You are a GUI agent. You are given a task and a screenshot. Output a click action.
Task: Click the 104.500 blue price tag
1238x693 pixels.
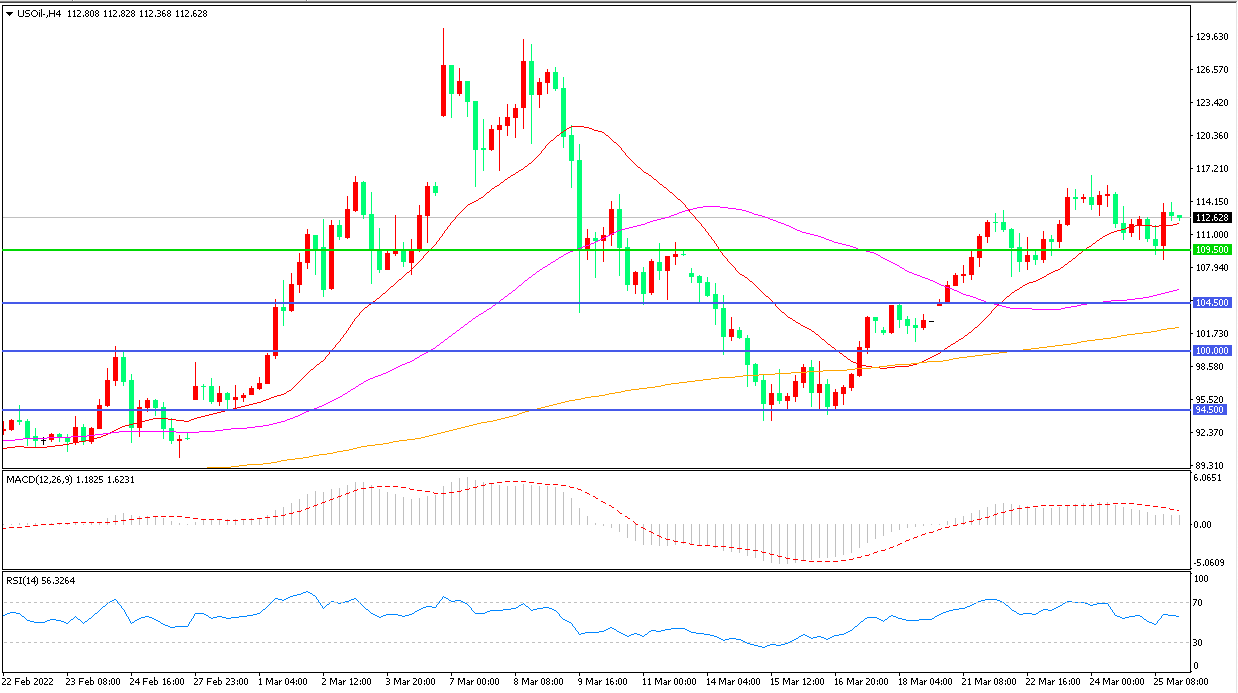tap(1212, 303)
